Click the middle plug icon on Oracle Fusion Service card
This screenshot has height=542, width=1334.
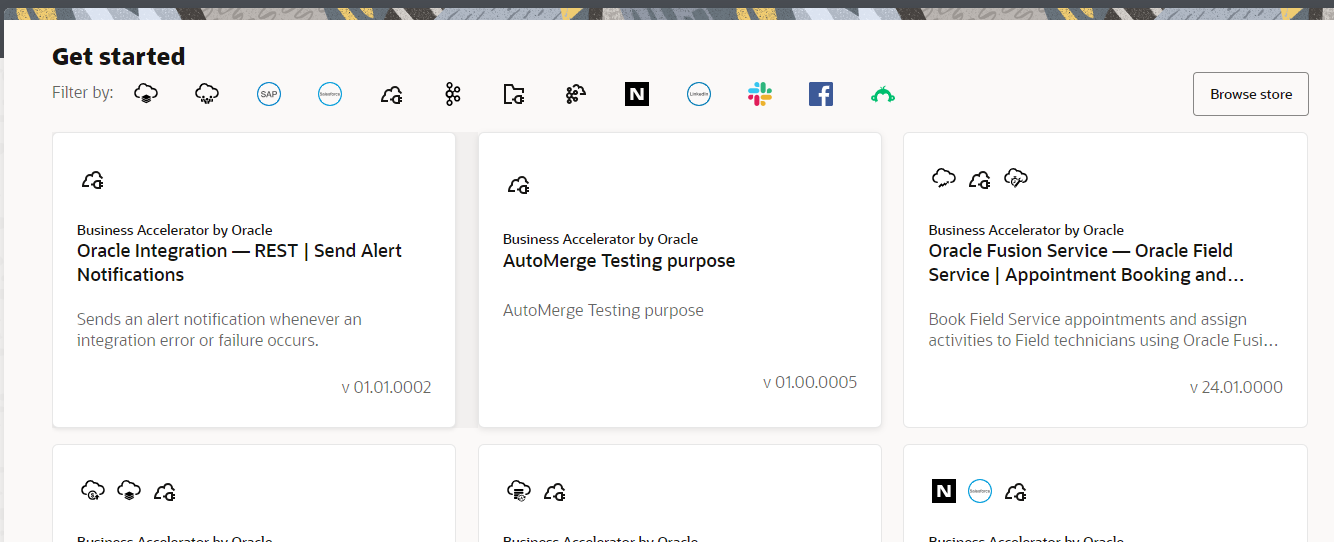(980, 179)
